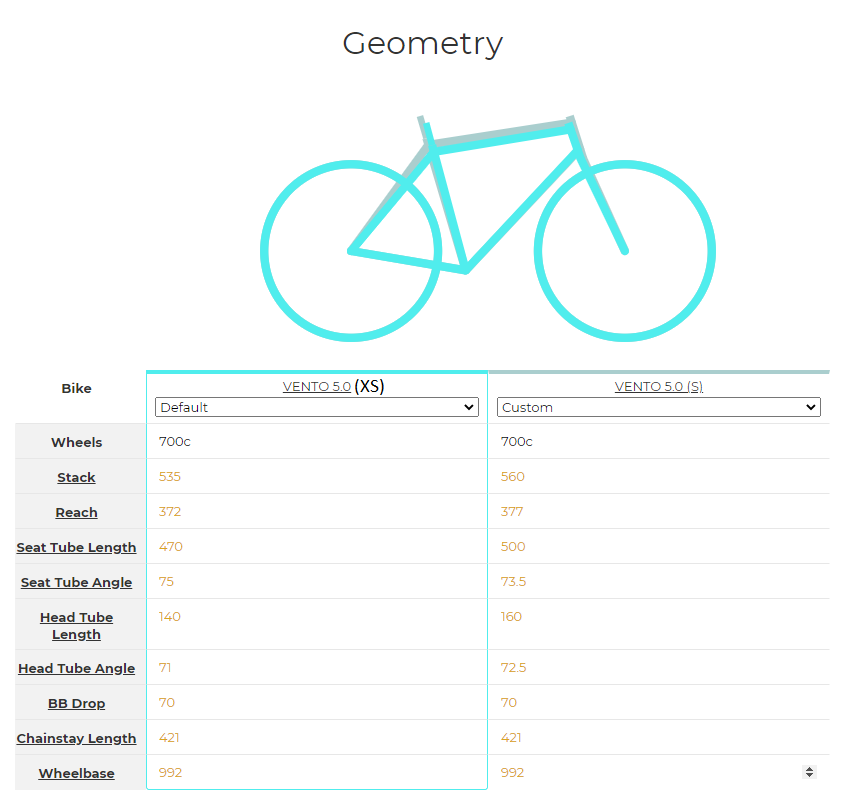Click the Stack definition link

pyautogui.click(x=76, y=477)
